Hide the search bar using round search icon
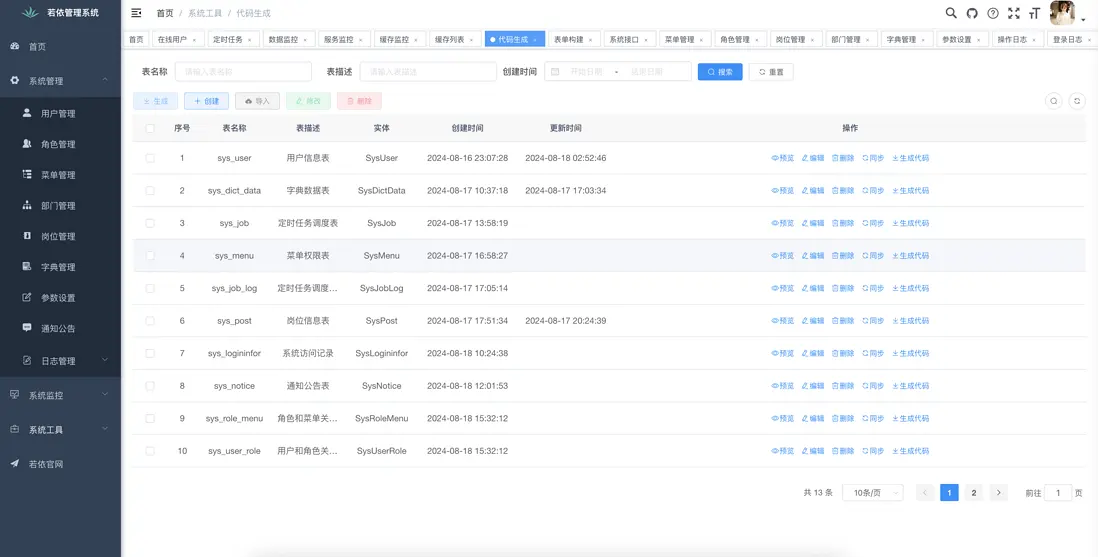Viewport: 1098px width, 557px height. point(1053,101)
